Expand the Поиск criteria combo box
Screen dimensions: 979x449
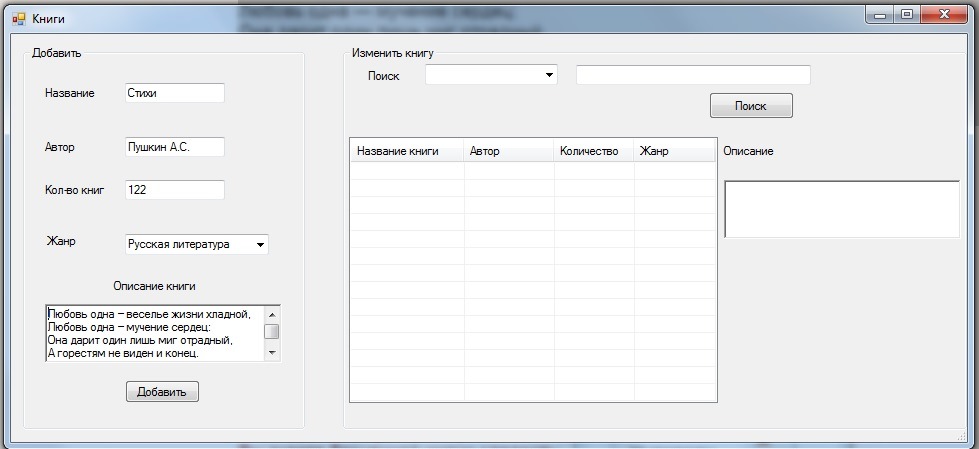(549, 75)
